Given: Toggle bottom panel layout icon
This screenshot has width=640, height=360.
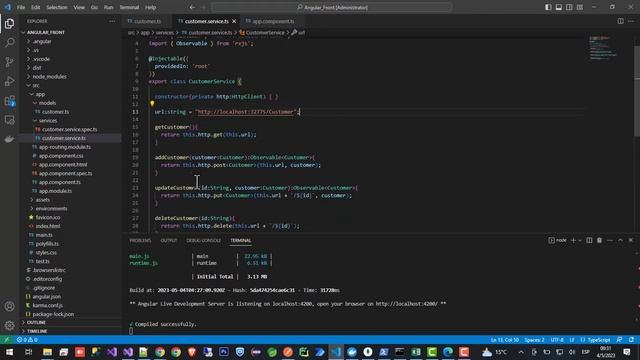Looking at the screenshot, I should [x=559, y=7].
